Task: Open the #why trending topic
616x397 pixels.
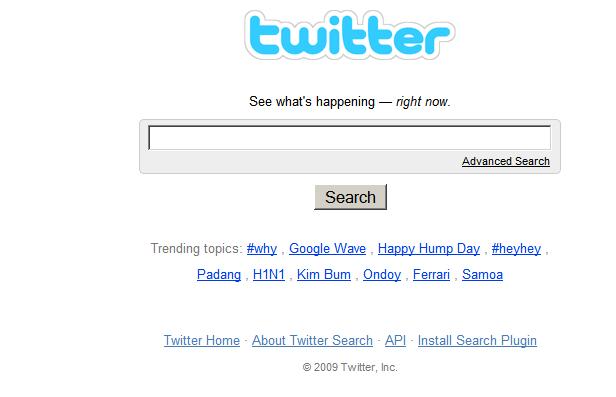Action: click(262, 249)
